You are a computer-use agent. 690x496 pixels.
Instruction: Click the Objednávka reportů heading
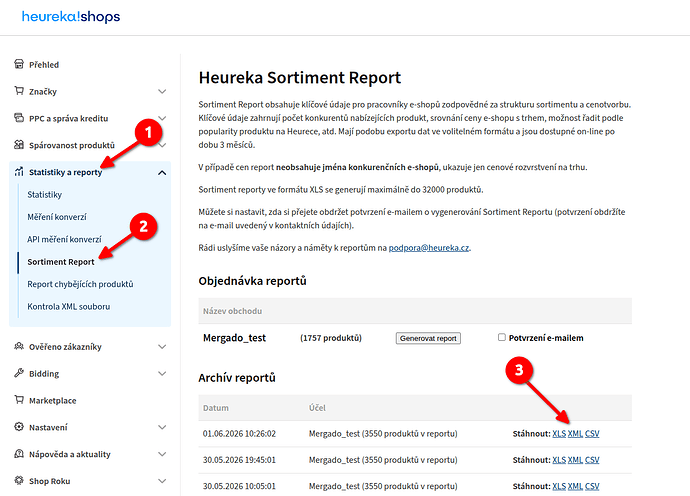click(x=253, y=281)
